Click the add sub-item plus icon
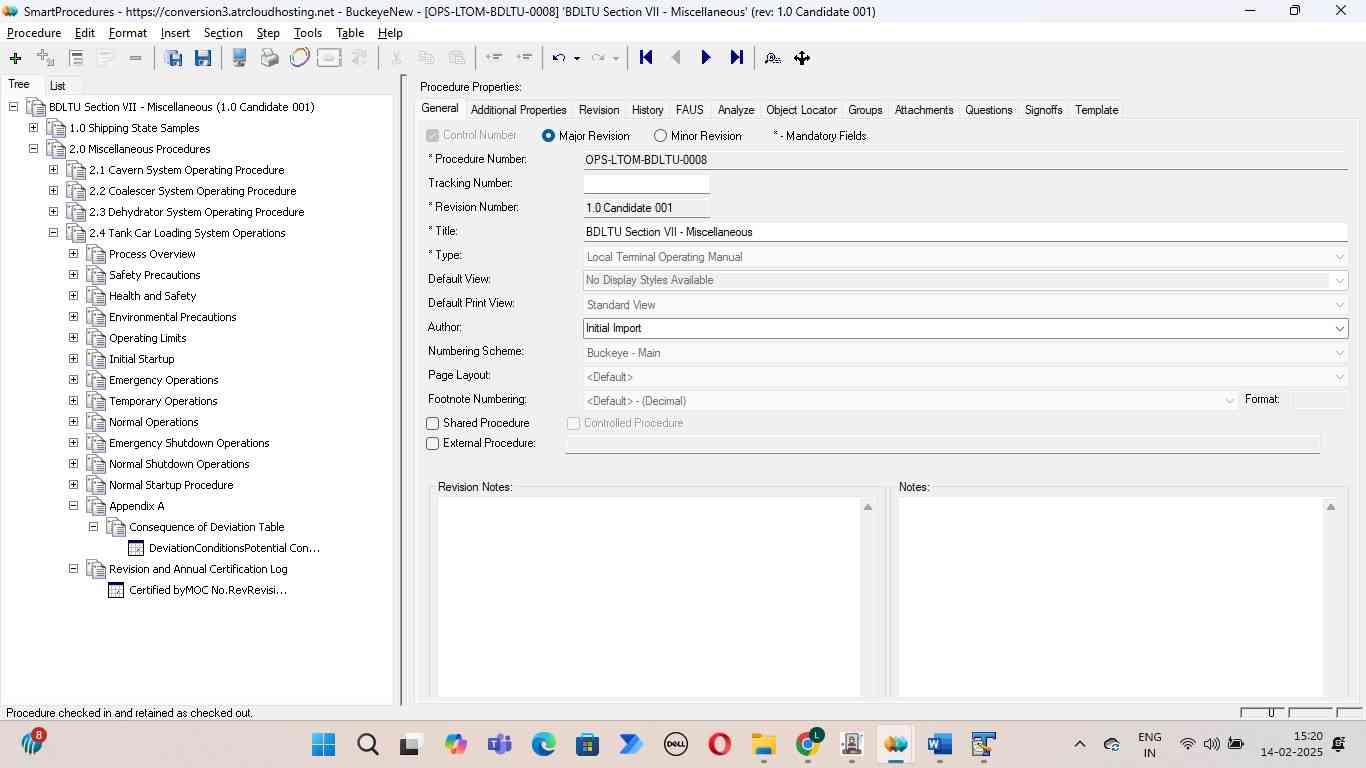This screenshot has height=768, width=1366. point(45,58)
